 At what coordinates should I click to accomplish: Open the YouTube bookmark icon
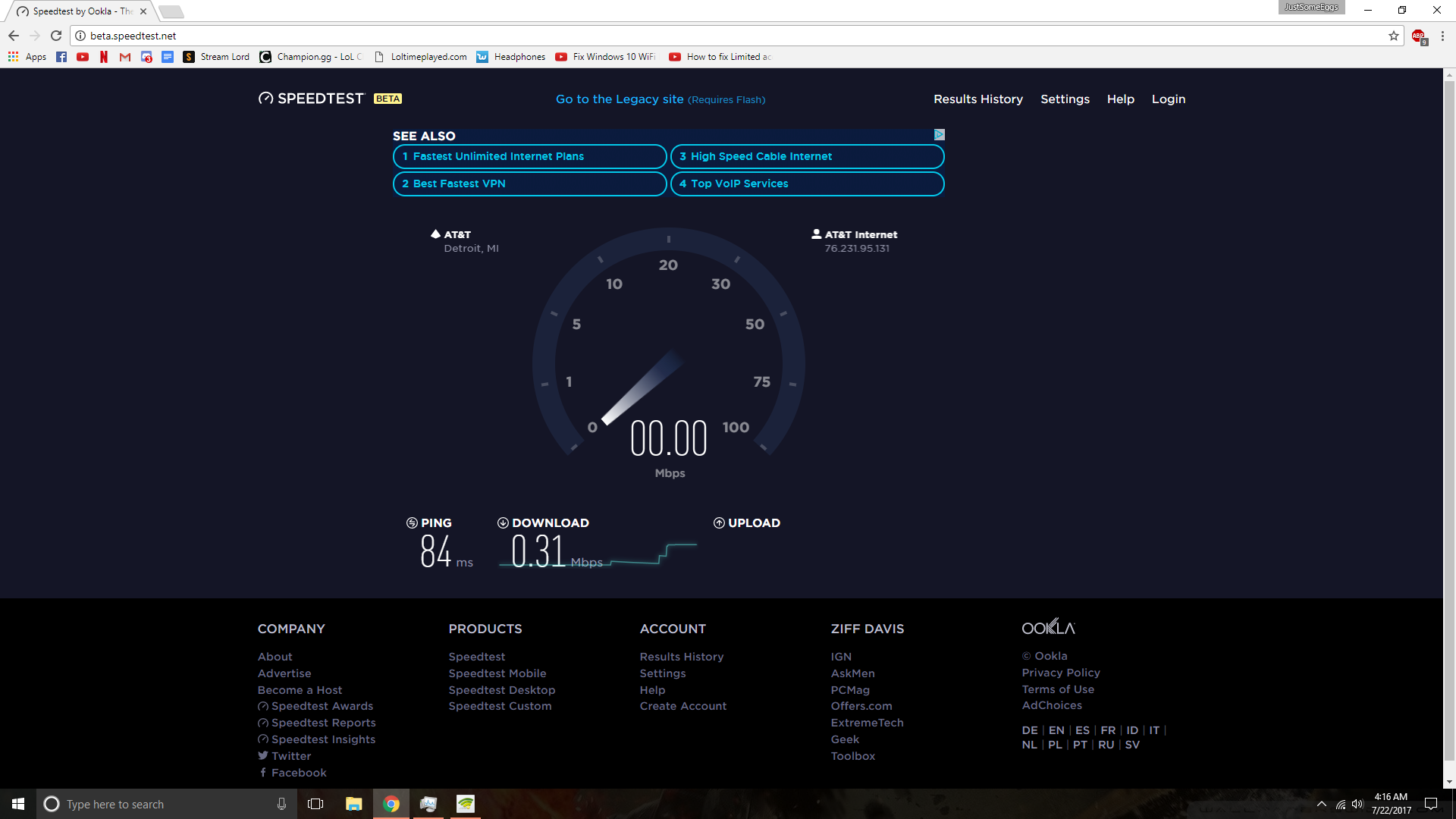pyautogui.click(x=83, y=57)
